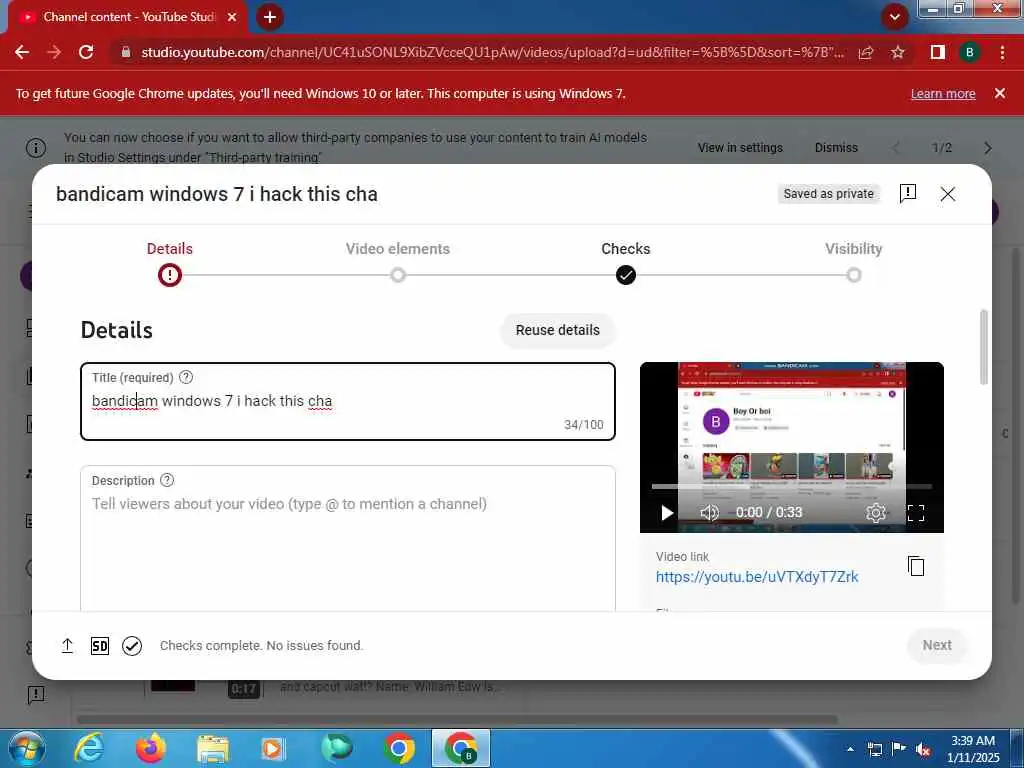
Task: Bookmark this page with star icon
Action: tap(898, 52)
